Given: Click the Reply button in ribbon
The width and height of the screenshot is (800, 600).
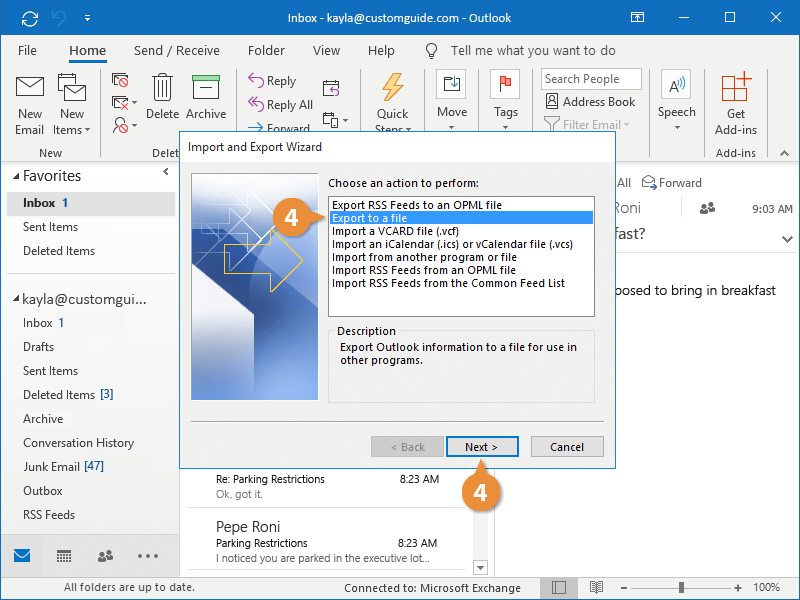Looking at the screenshot, I should tap(272, 81).
